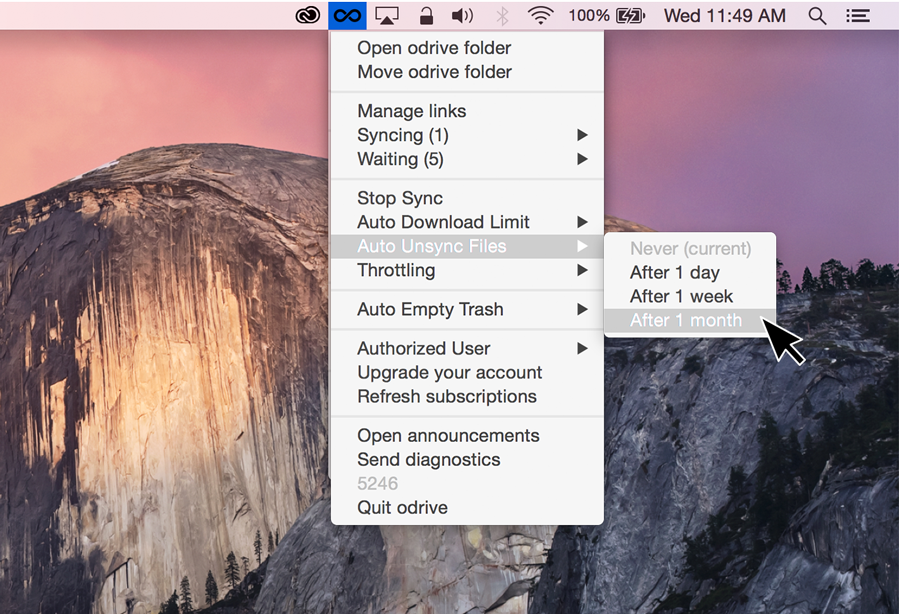Screen dimensions: 900x614
Task: Set auto unsync to After 1 week
Action: coord(690,297)
